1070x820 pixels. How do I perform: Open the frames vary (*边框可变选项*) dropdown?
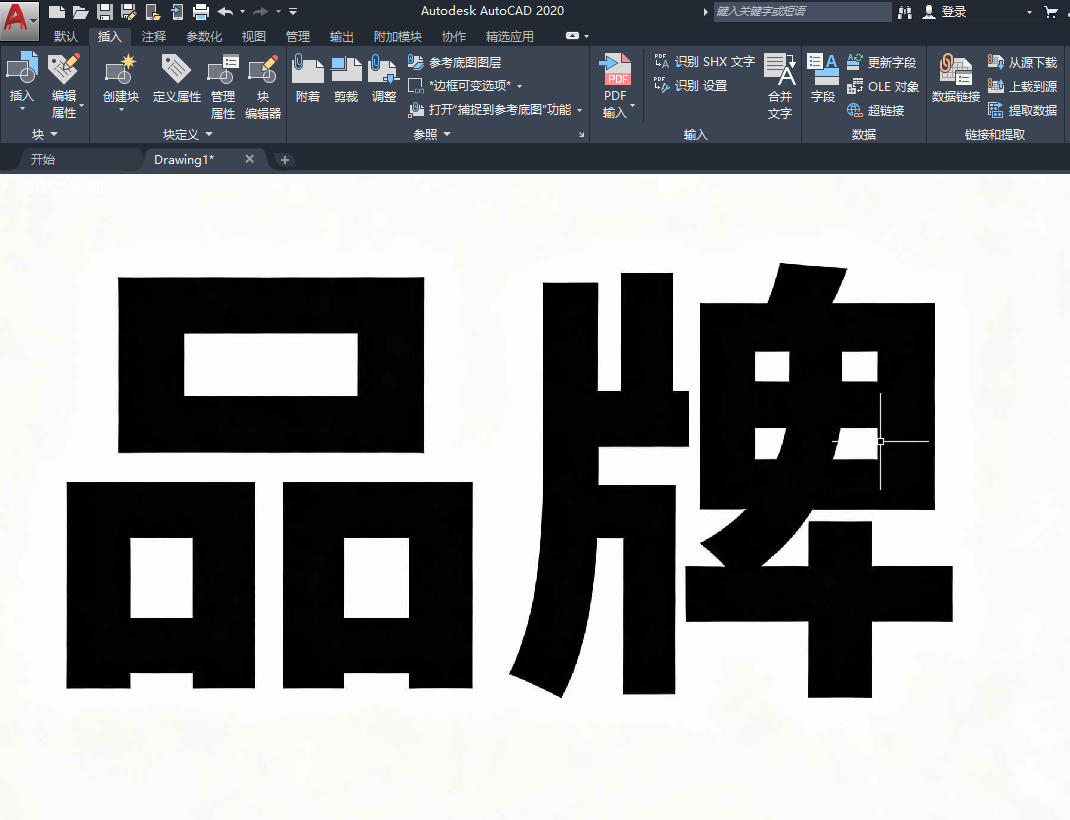click(x=520, y=86)
